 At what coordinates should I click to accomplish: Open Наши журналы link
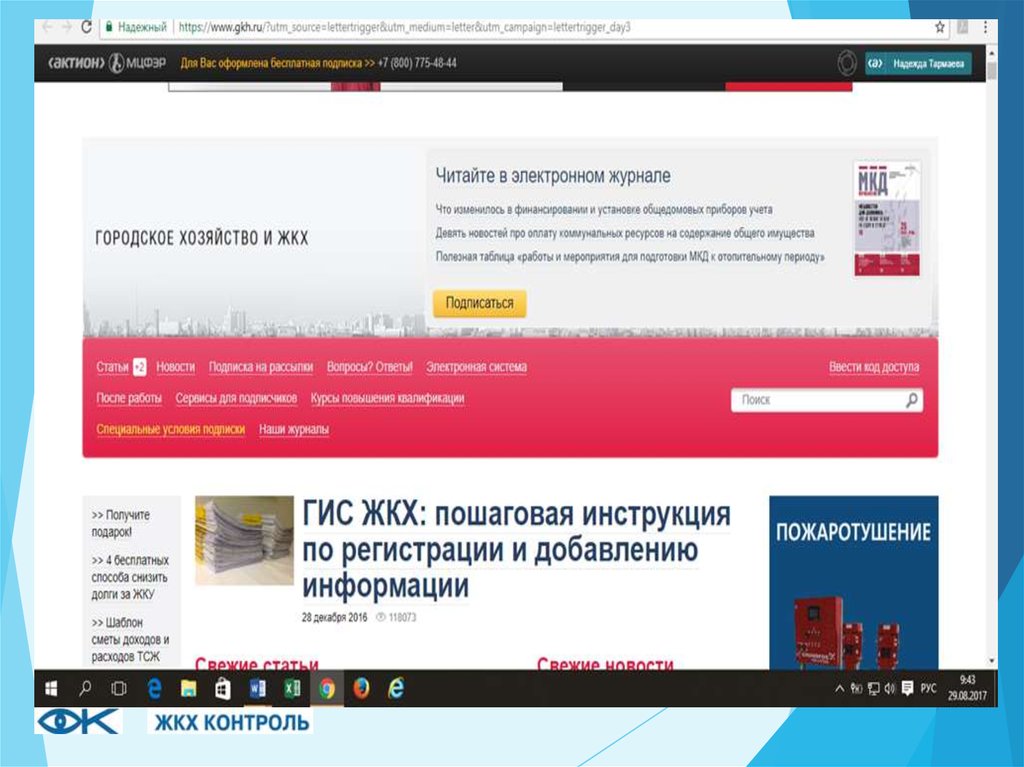tap(294, 429)
